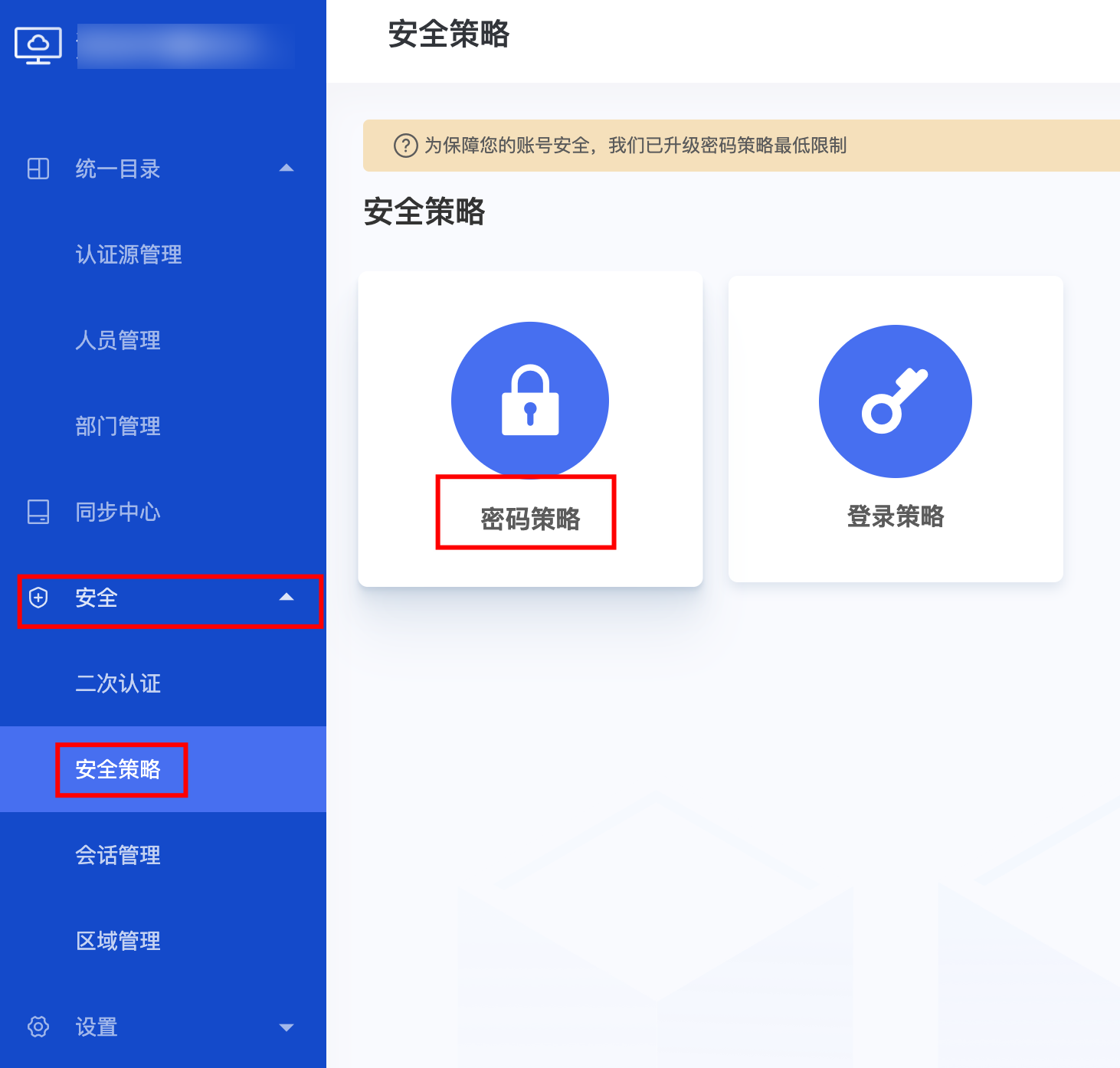The width and height of the screenshot is (1120, 1068).
Task: Click the sync center disk icon
Action: 38,512
